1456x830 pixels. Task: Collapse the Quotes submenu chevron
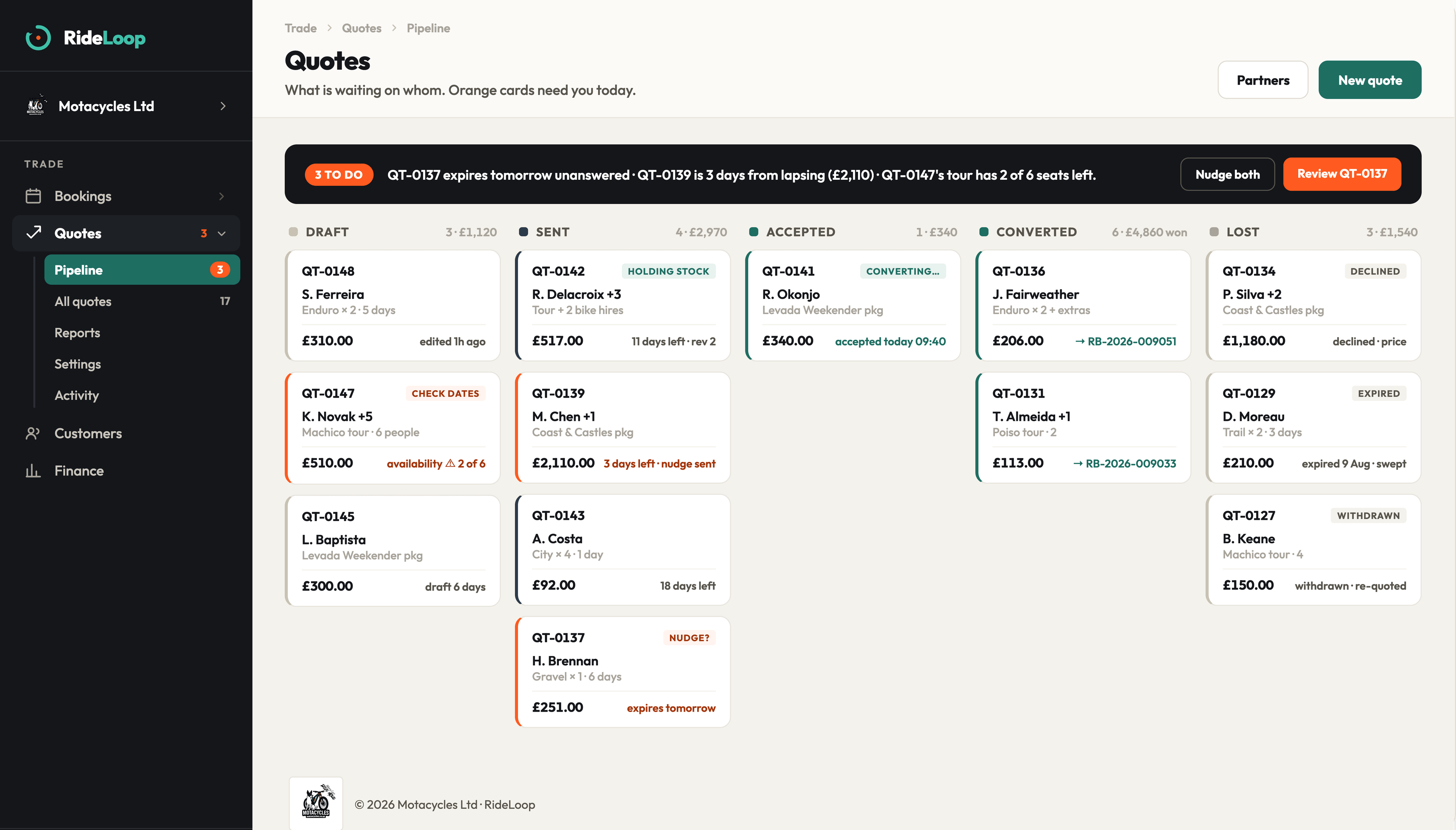click(x=222, y=233)
